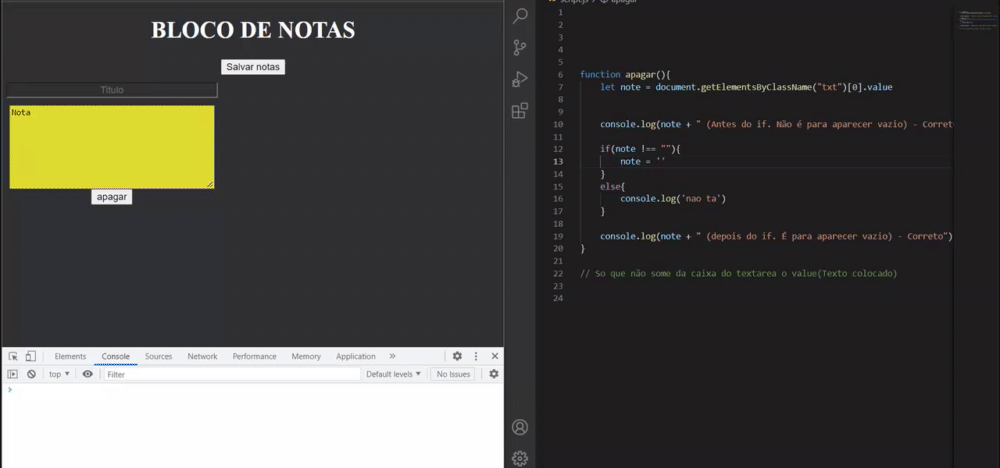This screenshot has width=1000, height=468.
Task: Click inside the yellow Nota textarea
Action: [x=112, y=147]
